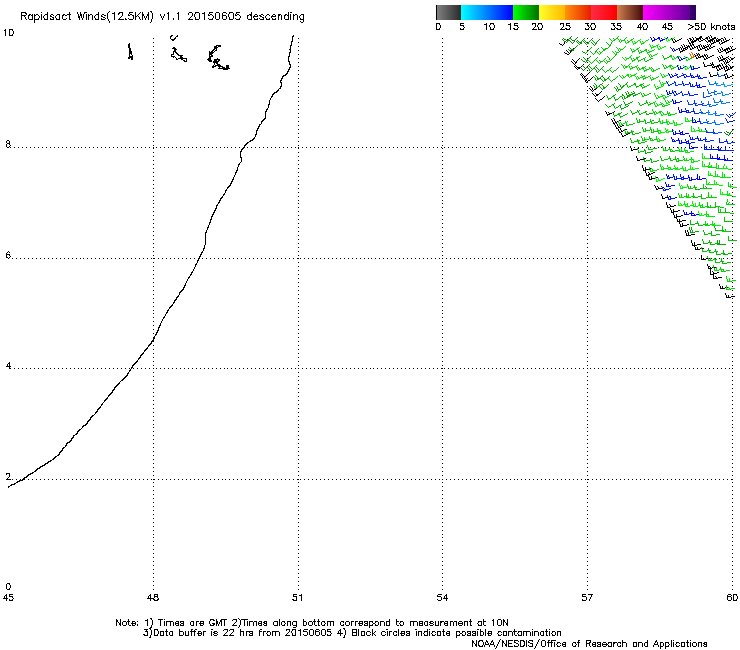Click the '0' label under the color bar
740x650 pixels.
(x=438, y=27)
